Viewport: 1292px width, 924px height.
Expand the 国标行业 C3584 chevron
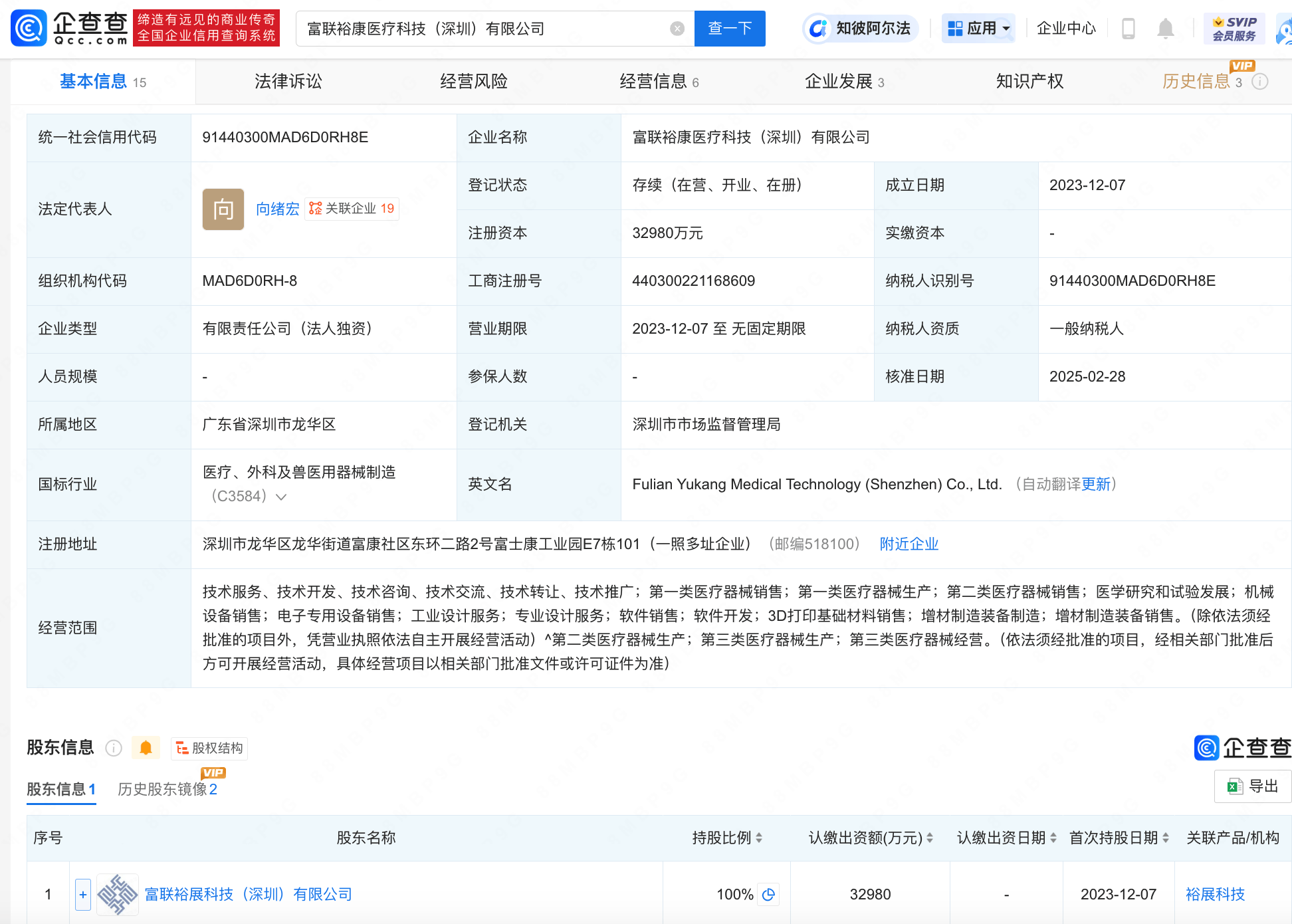pos(281,497)
